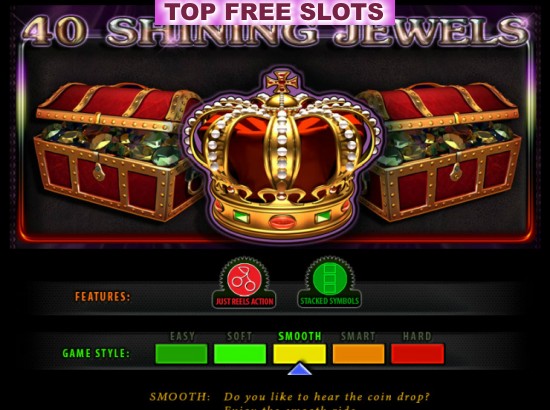550x410 pixels.
Task: Click the right treasure chest
Action: tap(439, 152)
